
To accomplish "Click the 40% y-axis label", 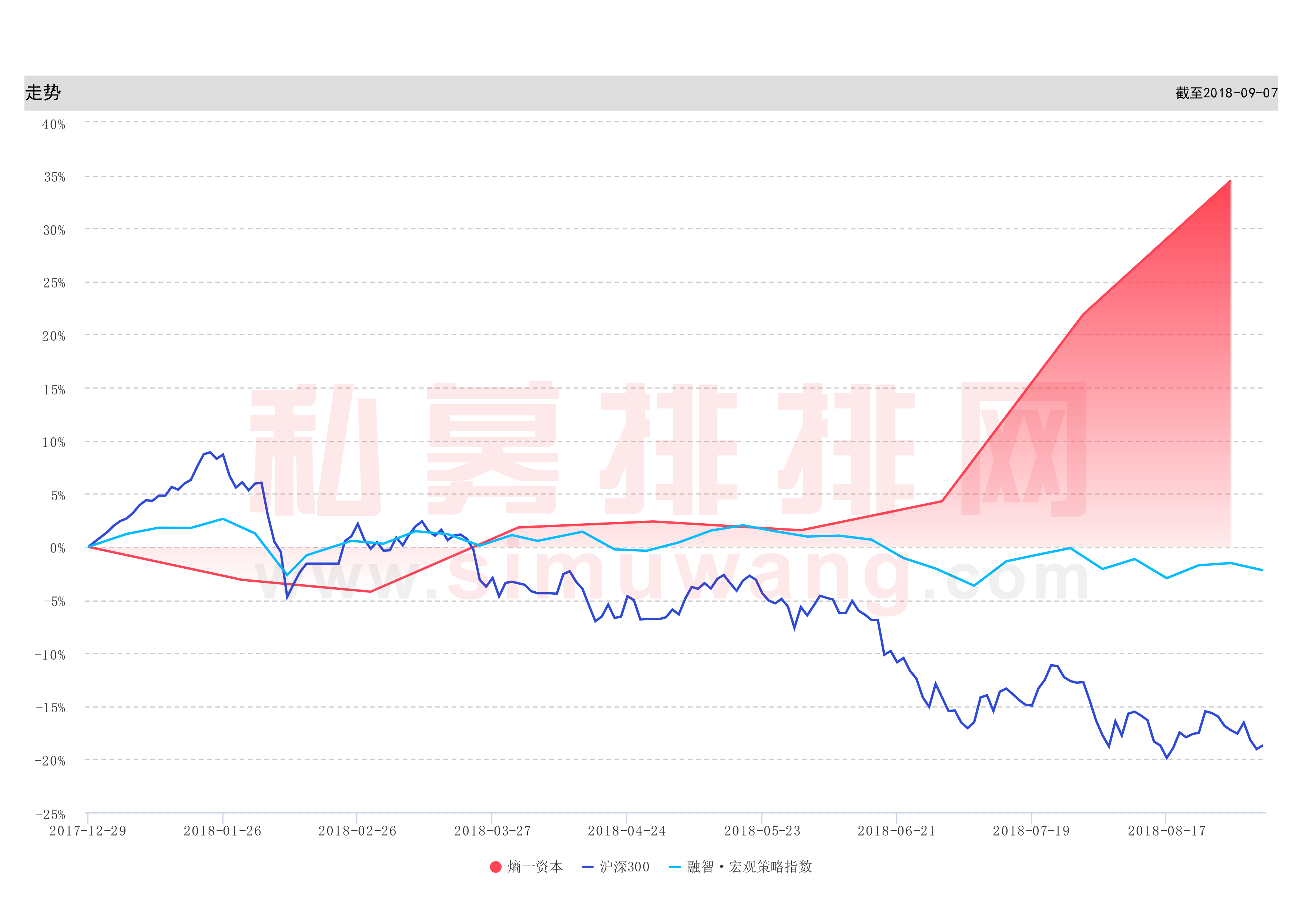I will click(54, 124).
